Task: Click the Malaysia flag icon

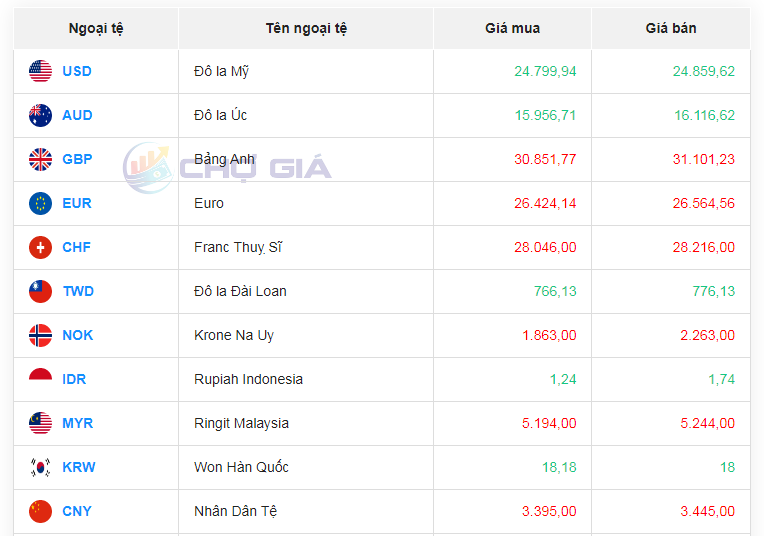Action: 40,423
